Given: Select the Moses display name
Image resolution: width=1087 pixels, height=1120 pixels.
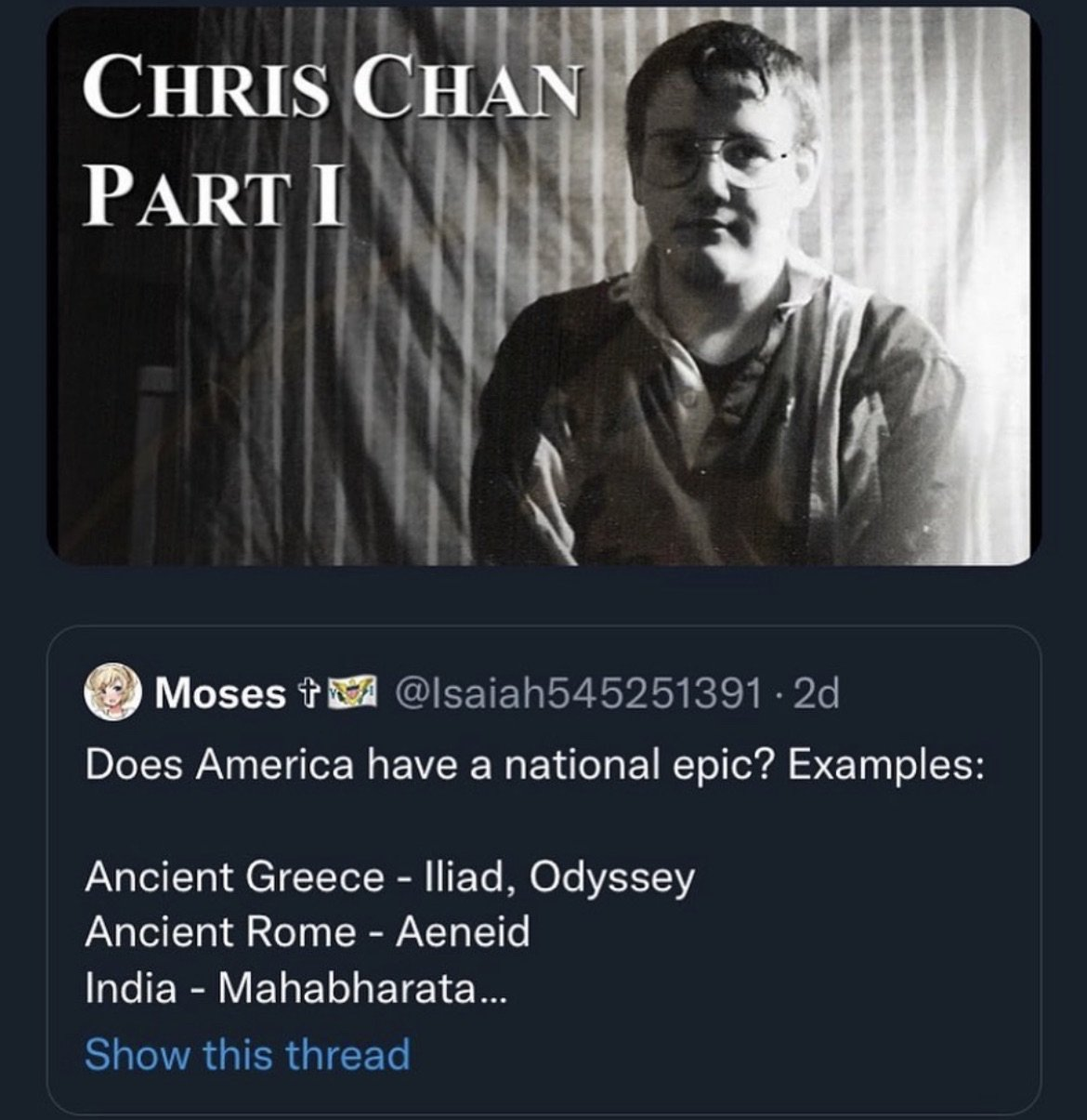Looking at the screenshot, I should click(x=221, y=694).
